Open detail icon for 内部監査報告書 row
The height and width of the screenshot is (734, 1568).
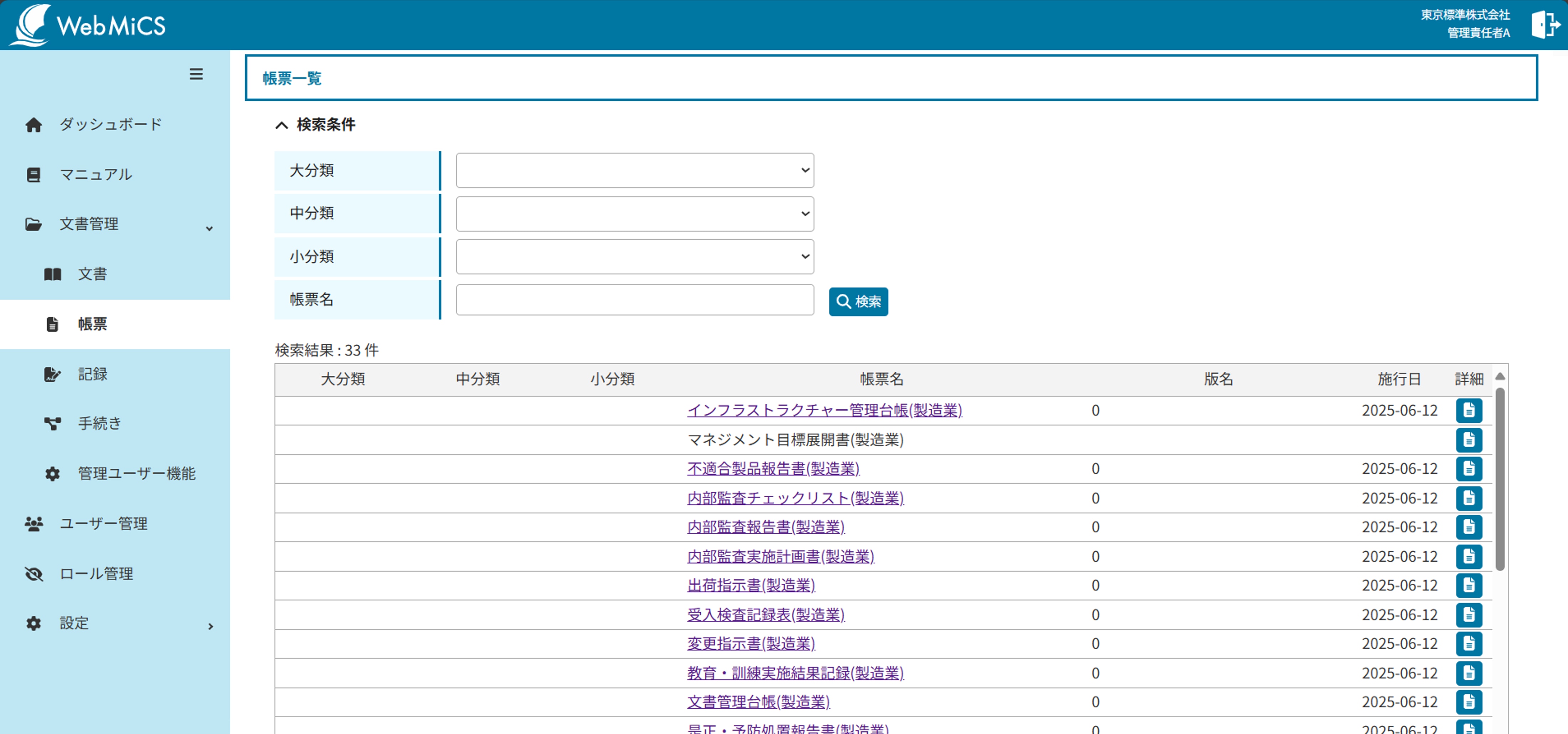click(x=1468, y=527)
